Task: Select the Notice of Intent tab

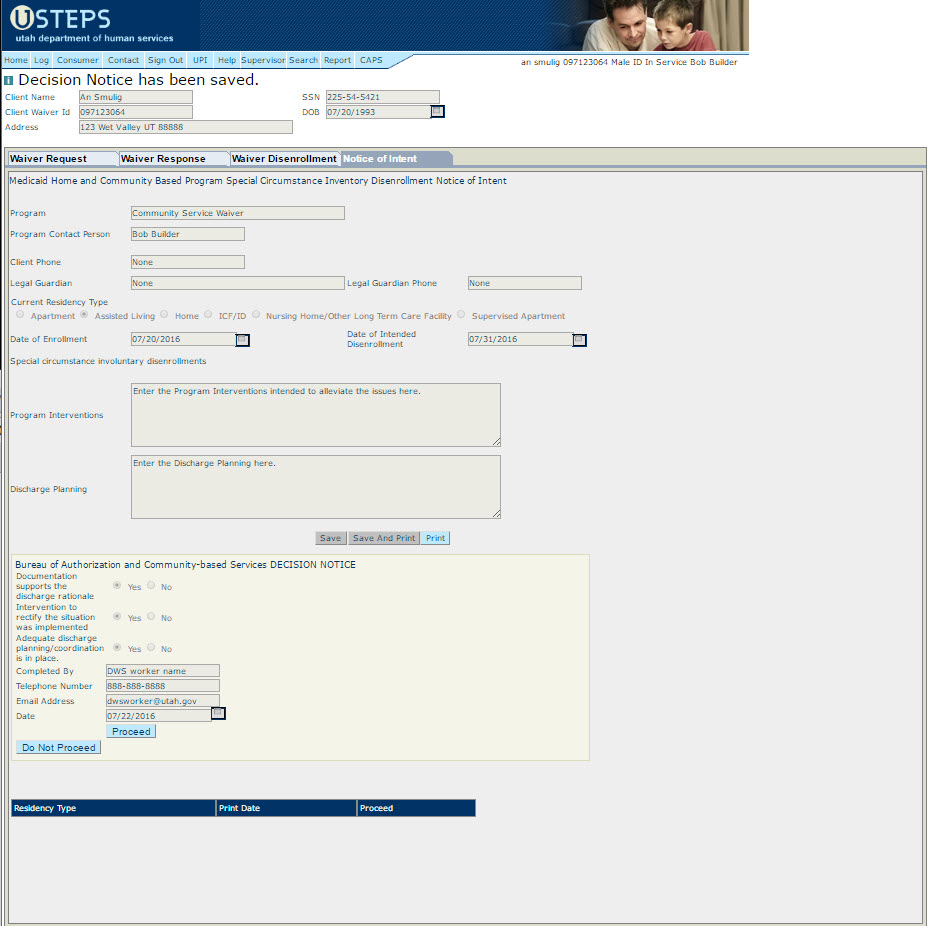Action: [396, 158]
